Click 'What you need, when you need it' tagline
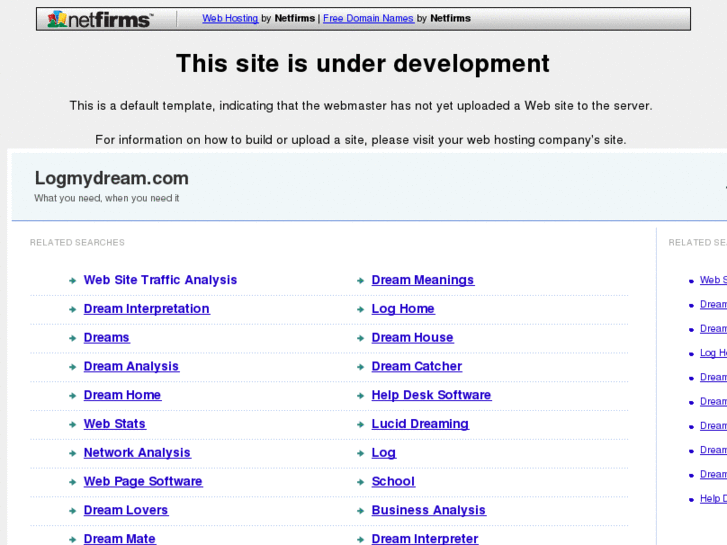Screen dimensions: 727x545 [x=107, y=198]
